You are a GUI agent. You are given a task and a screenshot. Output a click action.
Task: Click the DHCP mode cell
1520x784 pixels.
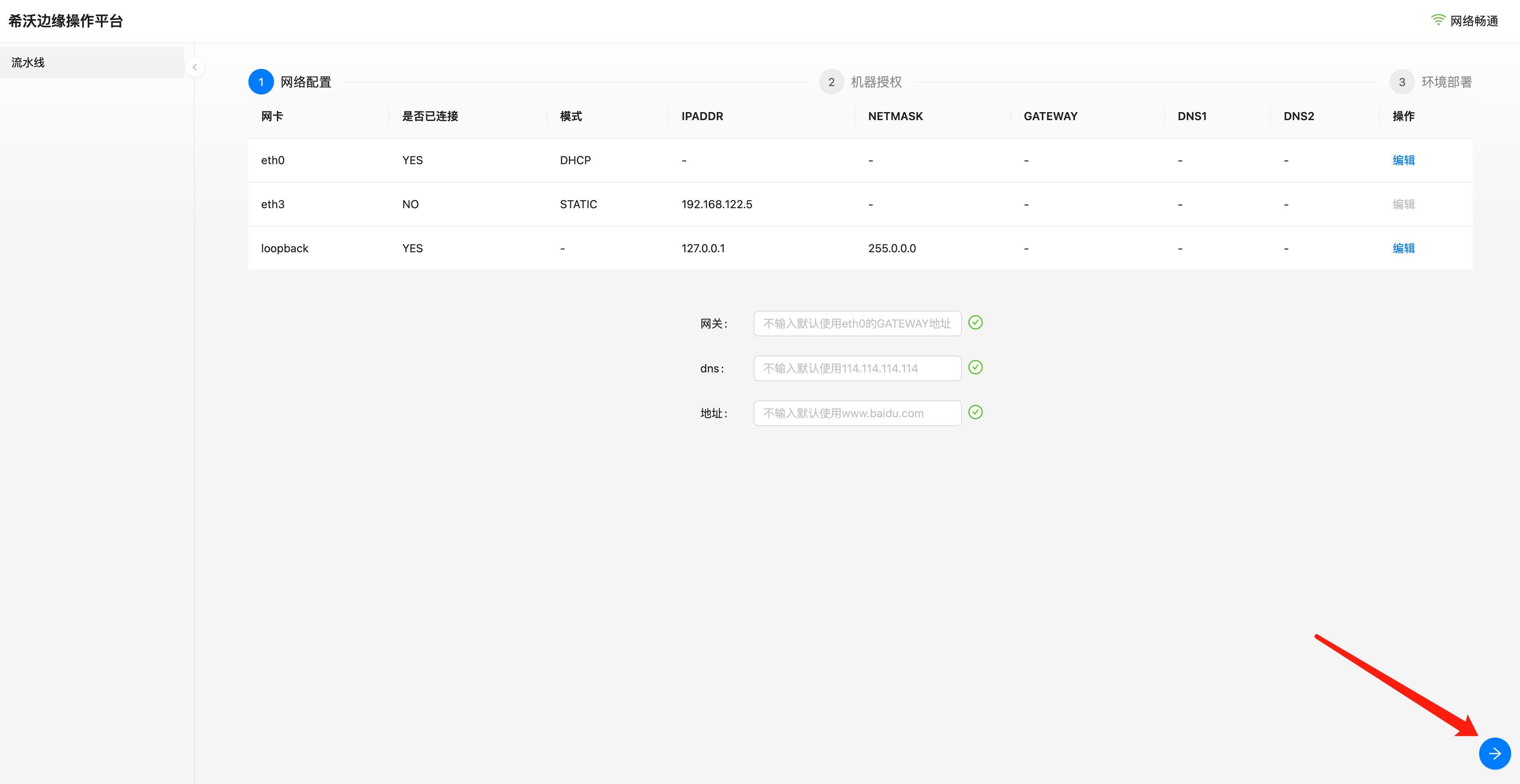[575, 160]
